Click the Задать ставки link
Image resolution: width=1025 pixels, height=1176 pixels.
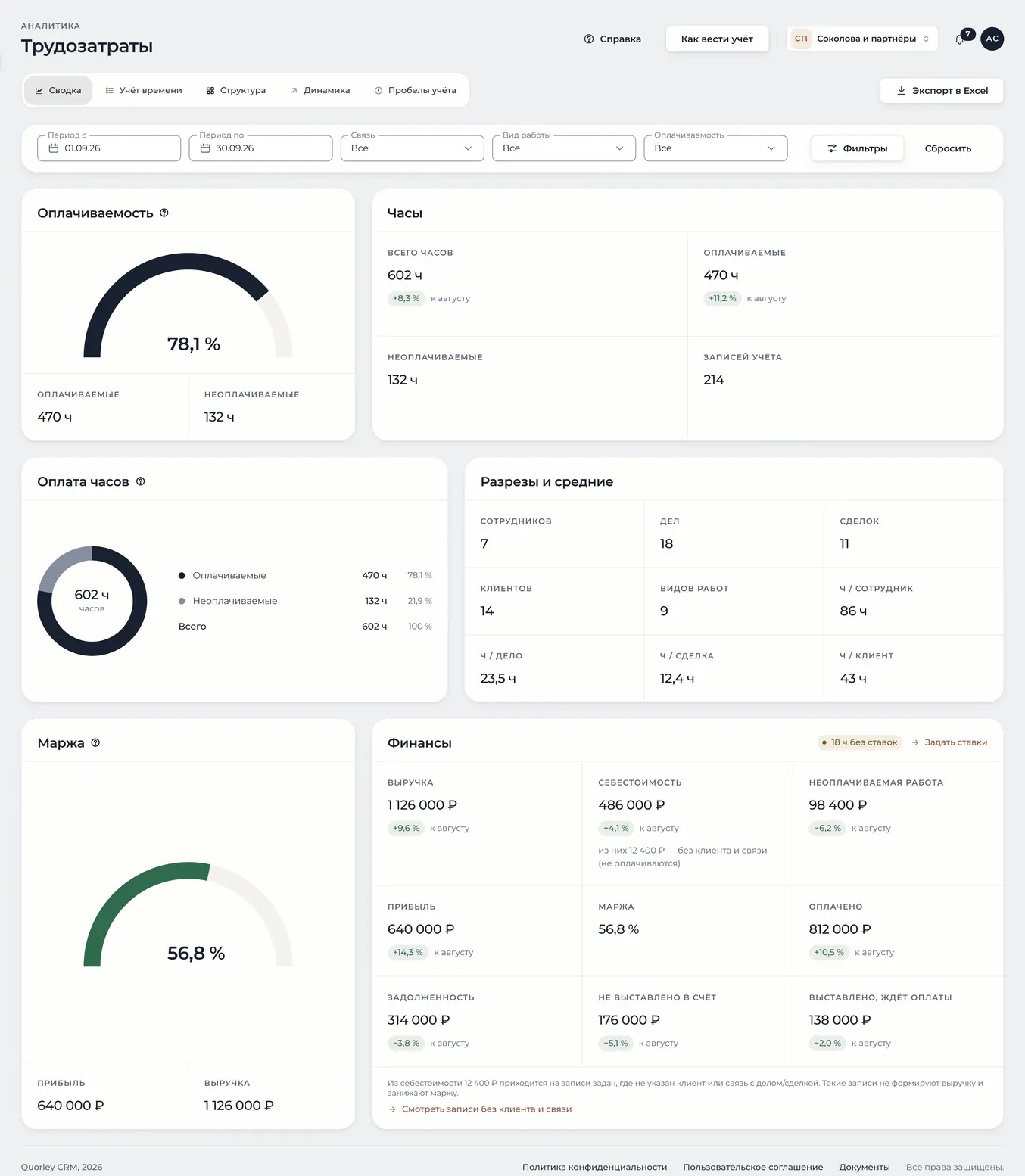[949, 742]
